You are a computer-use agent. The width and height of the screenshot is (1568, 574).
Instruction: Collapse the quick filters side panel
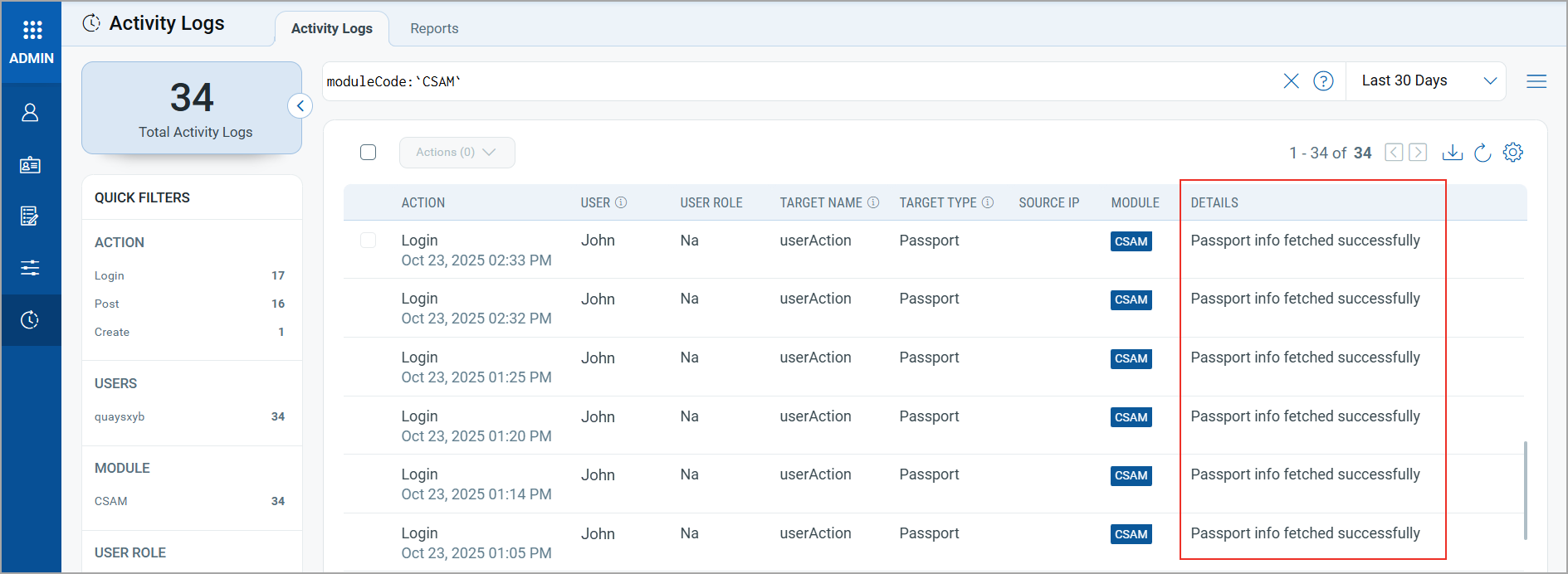click(300, 106)
